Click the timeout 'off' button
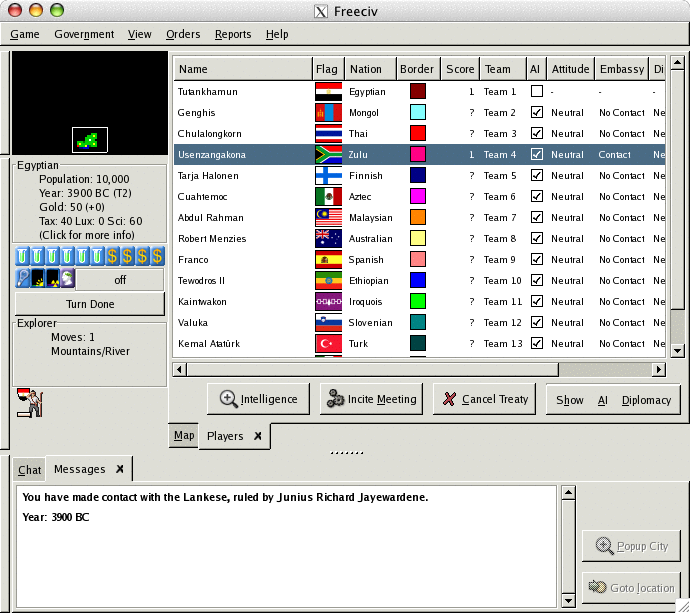Viewport: 690px width, 613px height. point(120,280)
